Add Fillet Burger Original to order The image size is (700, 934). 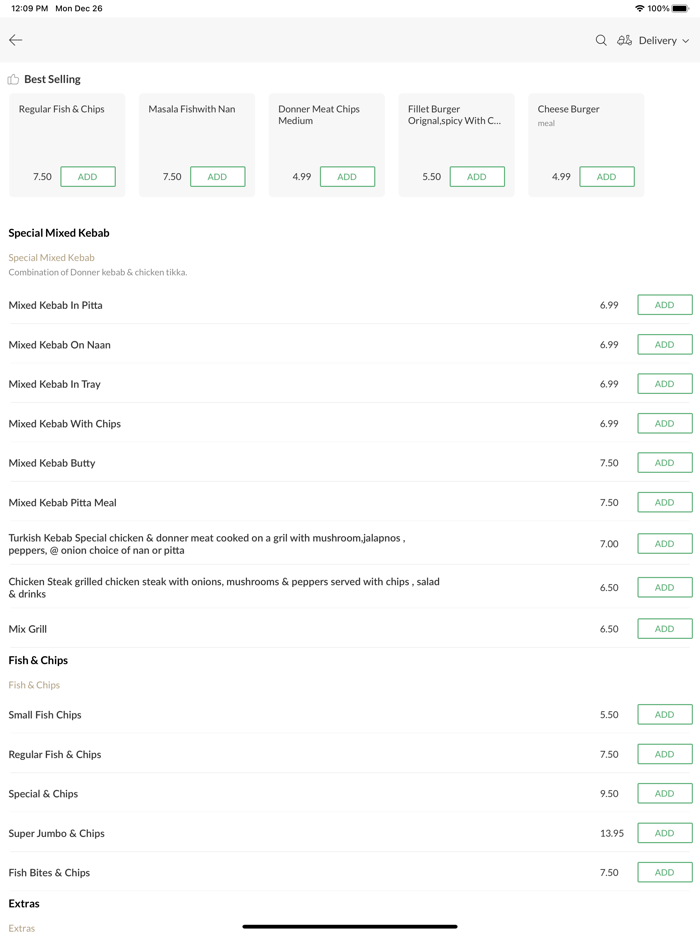(477, 177)
